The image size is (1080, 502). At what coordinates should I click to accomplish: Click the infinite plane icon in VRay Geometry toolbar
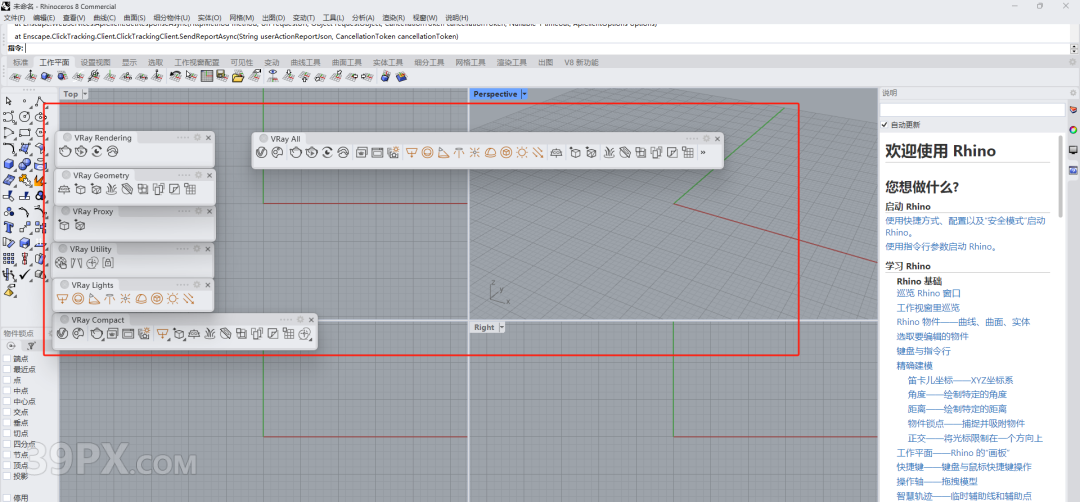click(65, 189)
